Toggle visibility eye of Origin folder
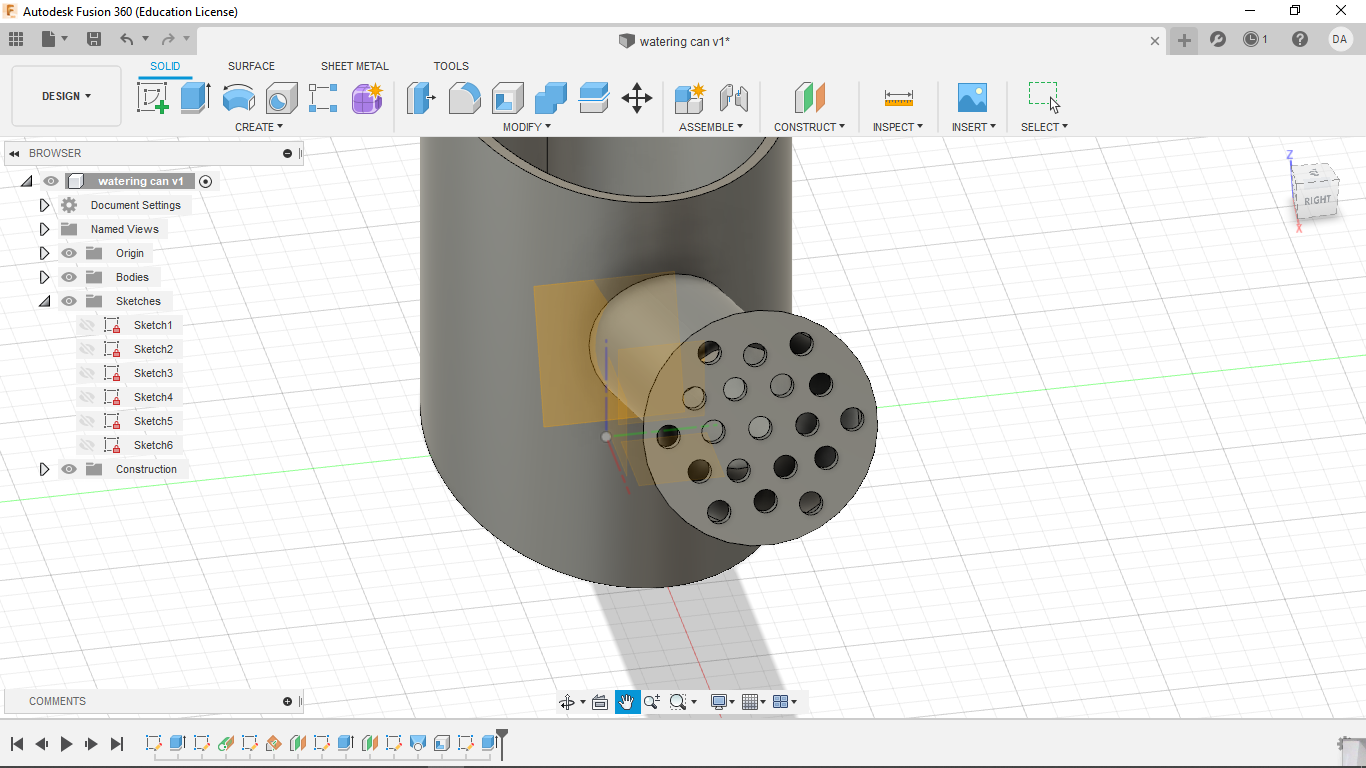This screenshot has width=1366, height=768. [69, 253]
